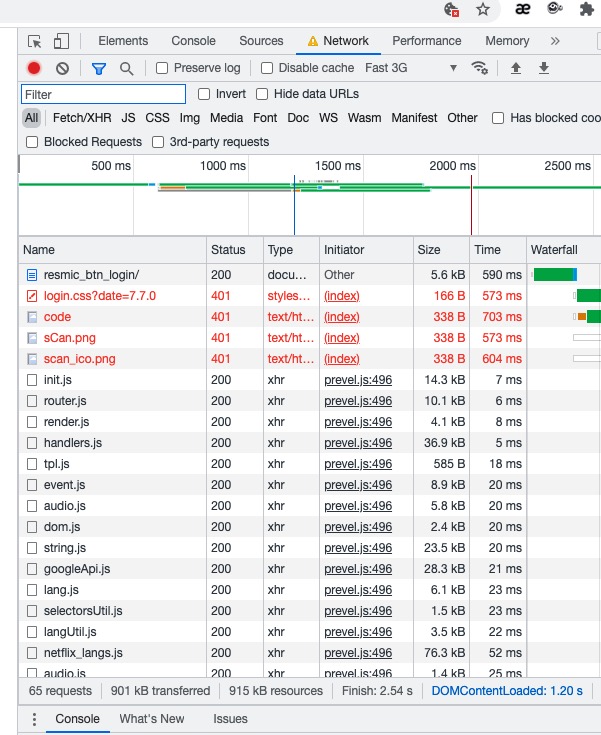Screen dimensions: 601x735
Task: Switch to the Performance tab
Action: tap(427, 41)
